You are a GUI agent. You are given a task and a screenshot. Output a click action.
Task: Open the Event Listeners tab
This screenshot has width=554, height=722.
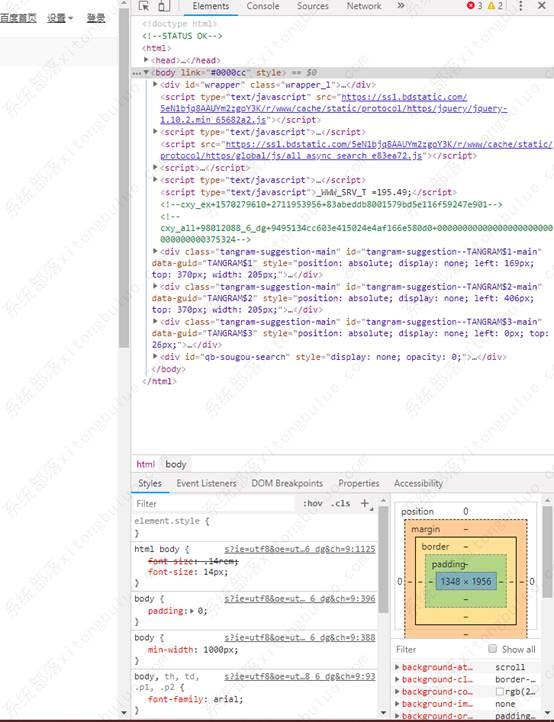[x=206, y=483]
